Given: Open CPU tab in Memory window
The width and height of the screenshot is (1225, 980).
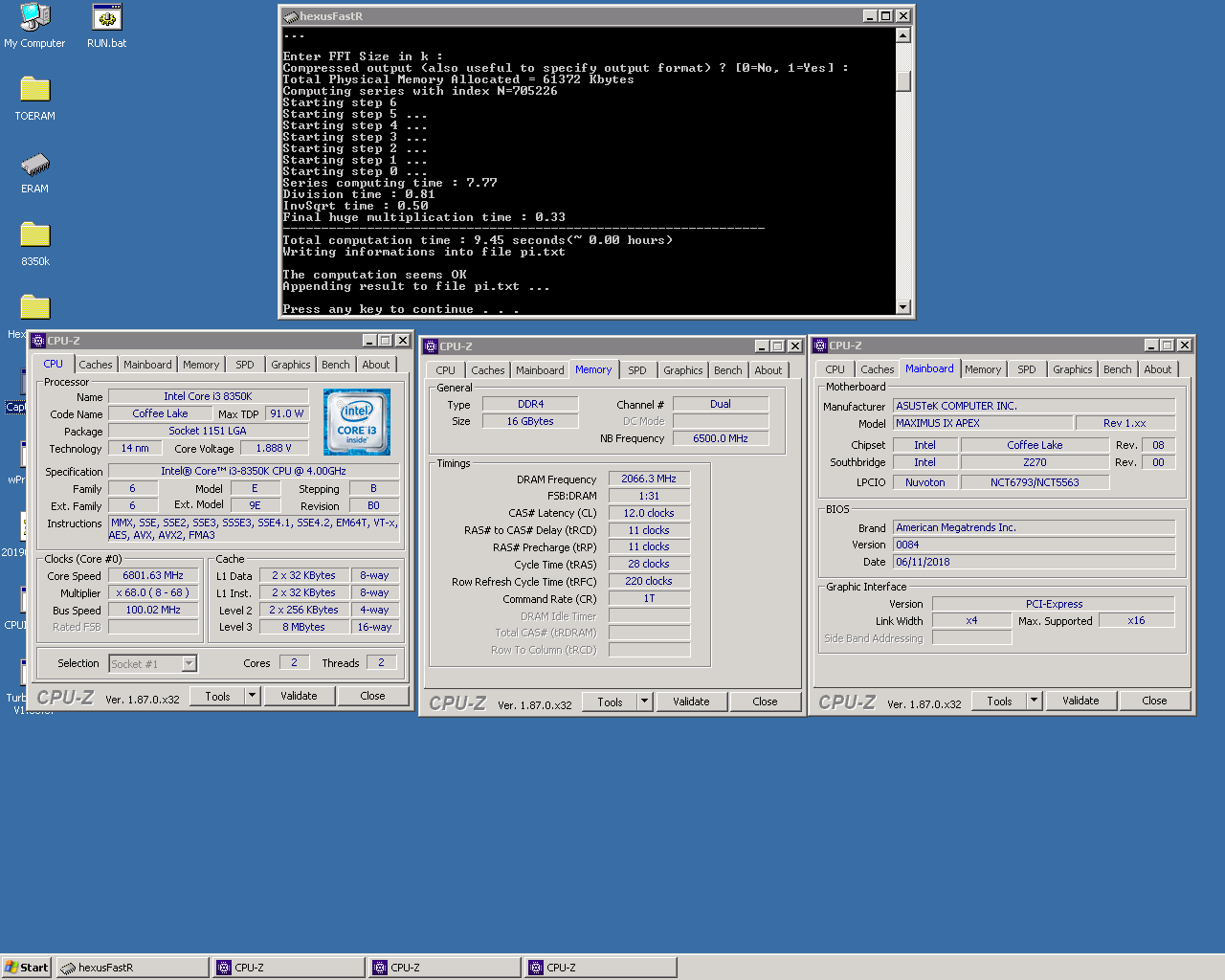Looking at the screenshot, I should (x=446, y=370).
